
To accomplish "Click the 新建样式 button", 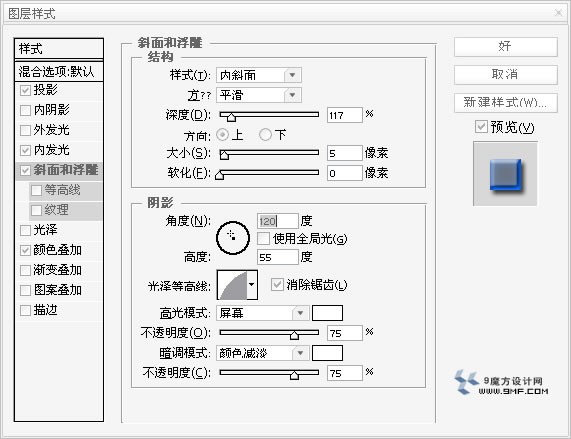I will click(x=505, y=103).
